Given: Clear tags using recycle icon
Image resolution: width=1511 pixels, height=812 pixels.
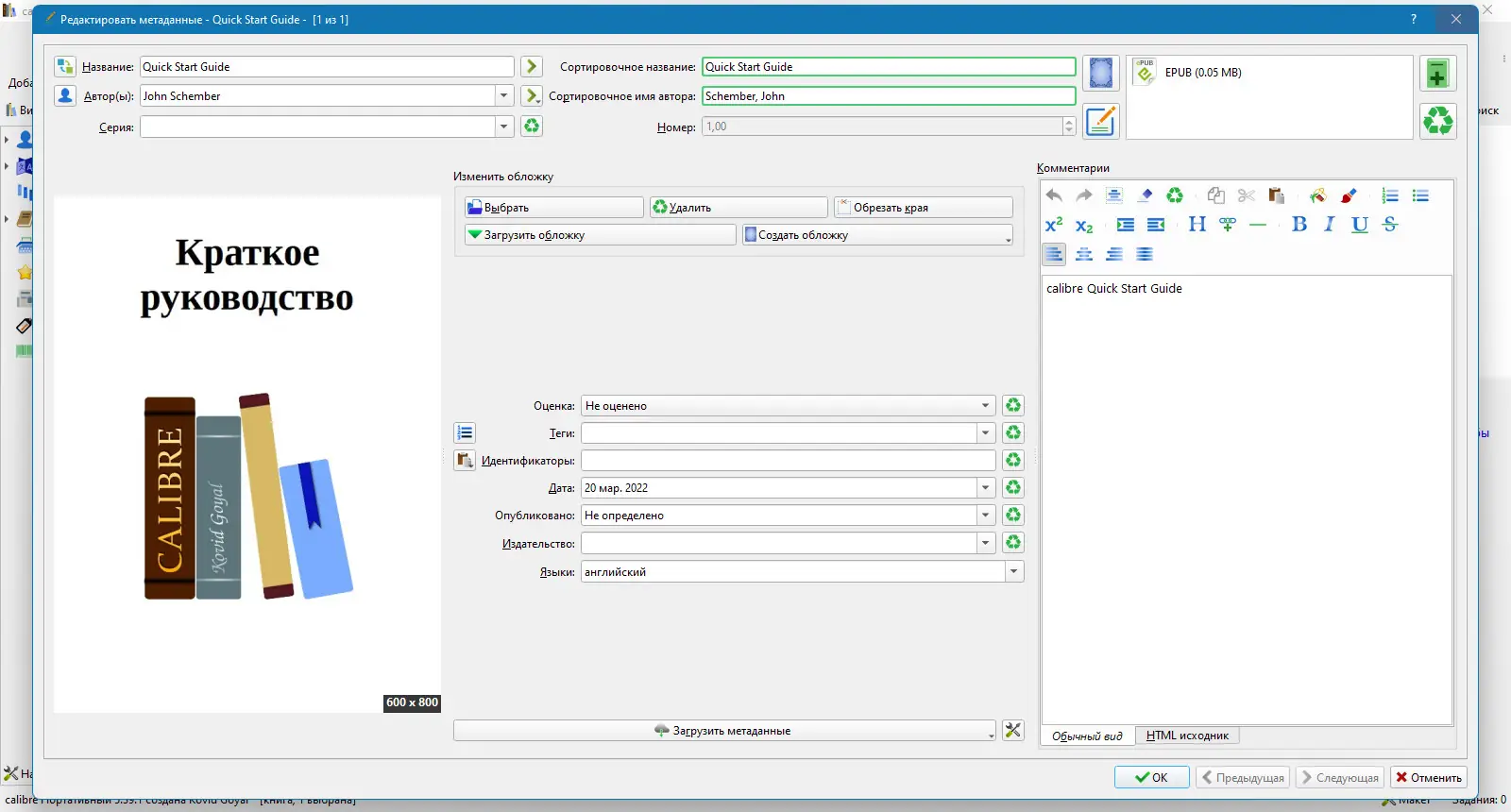Looking at the screenshot, I should pyautogui.click(x=1013, y=432).
